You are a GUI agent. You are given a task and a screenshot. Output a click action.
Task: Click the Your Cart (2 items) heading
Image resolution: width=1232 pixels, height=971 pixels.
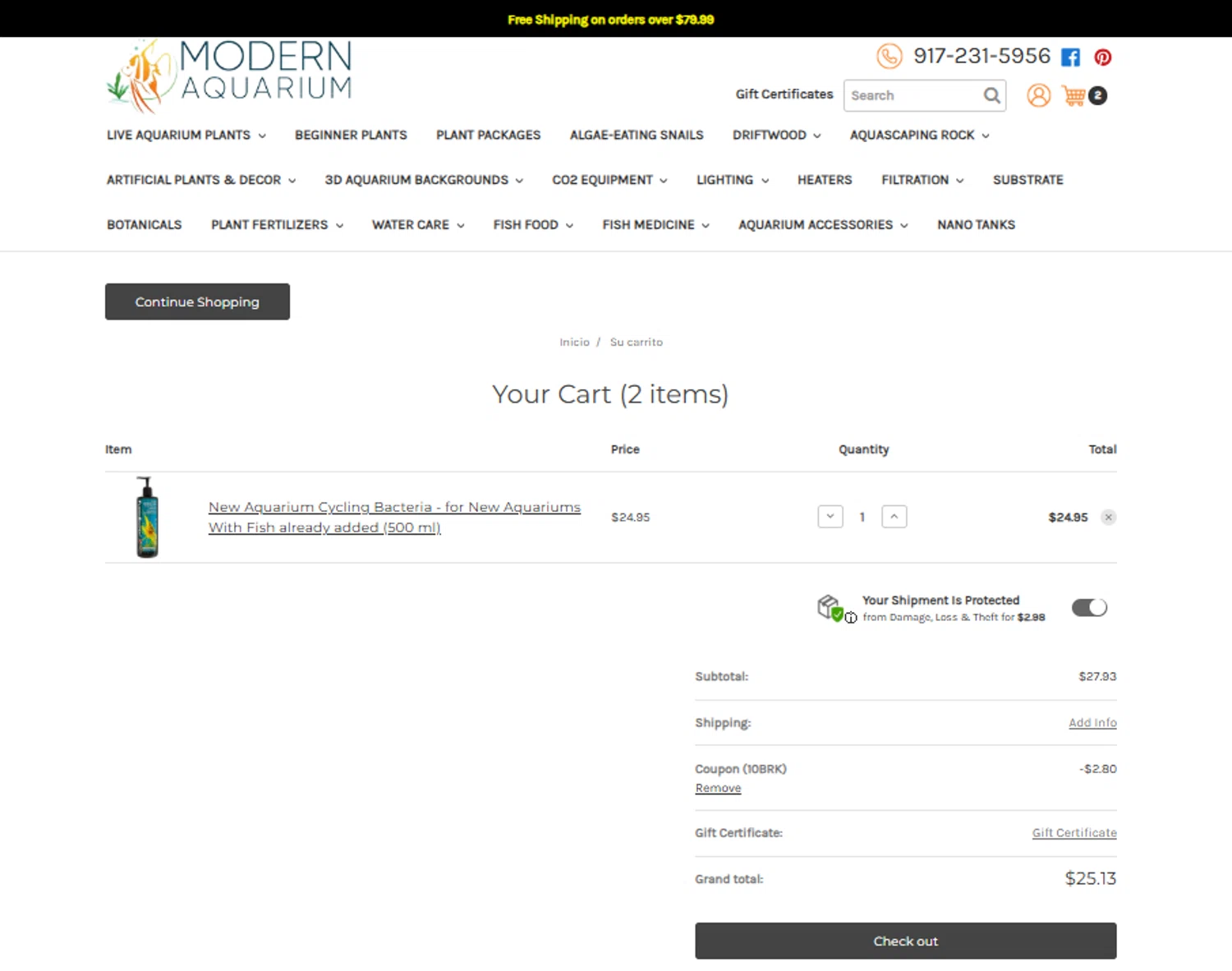click(610, 394)
